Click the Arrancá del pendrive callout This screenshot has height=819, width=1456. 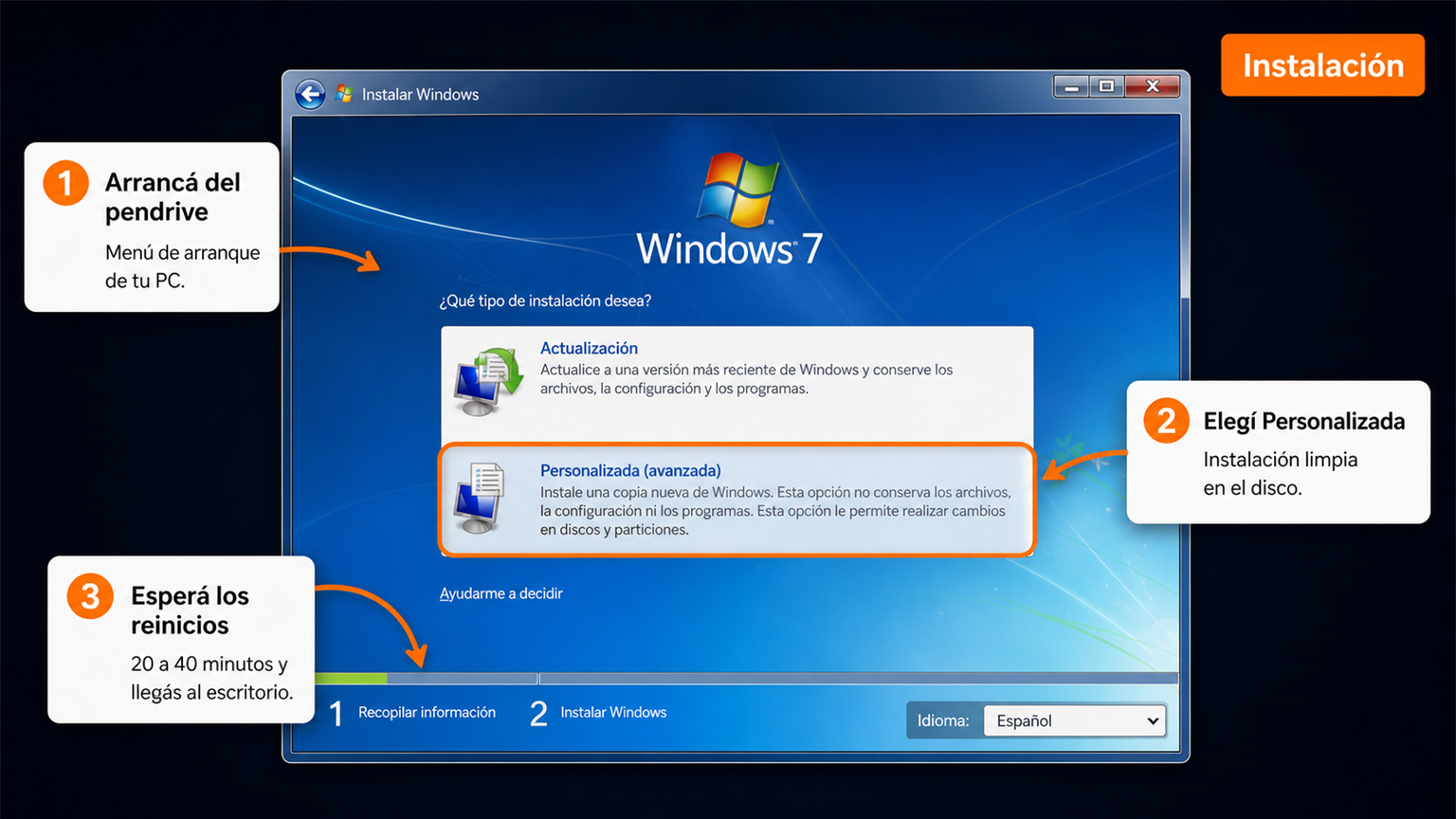[152, 227]
